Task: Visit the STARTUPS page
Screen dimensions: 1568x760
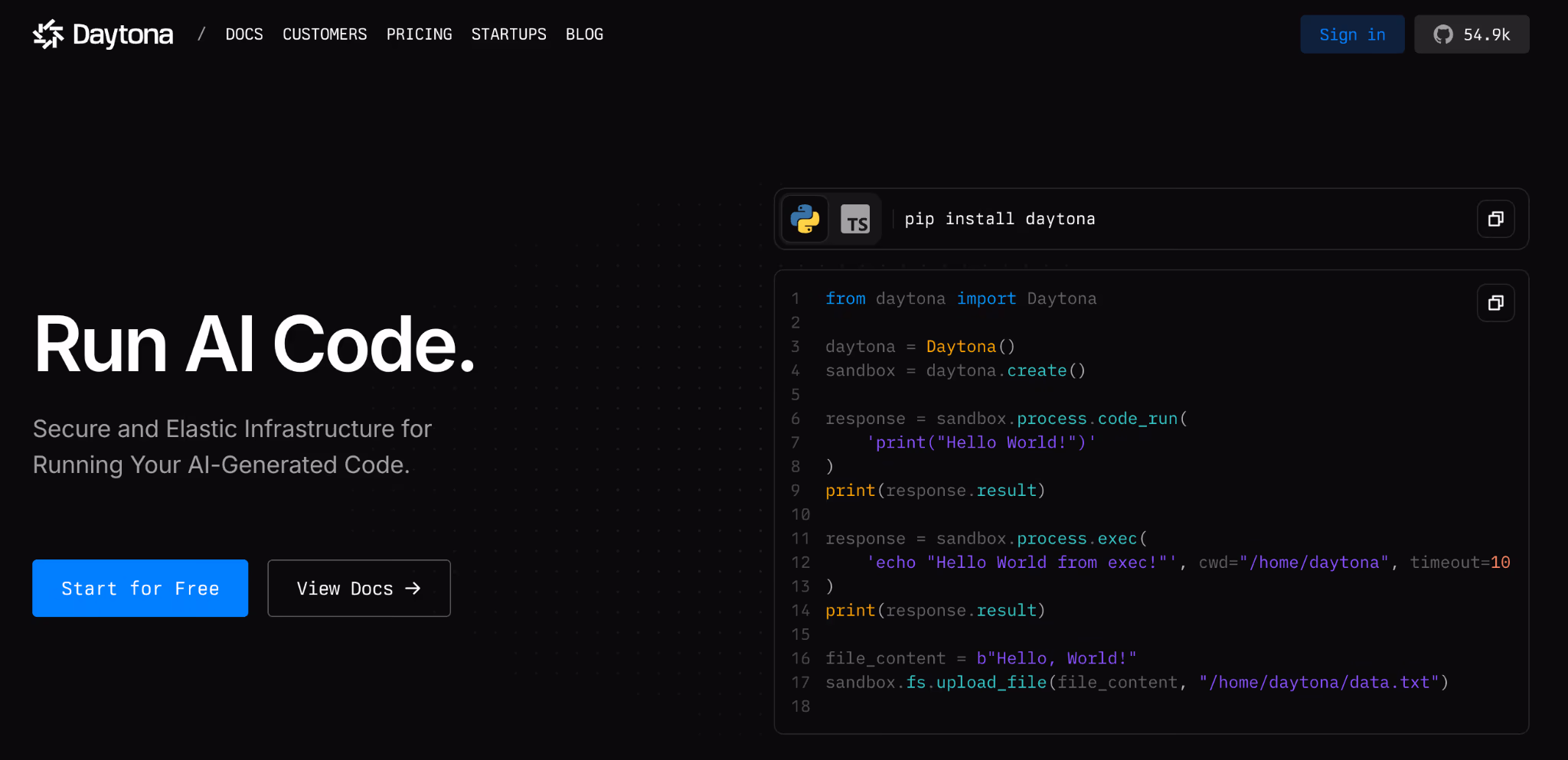Action: pyautogui.click(x=509, y=34)
